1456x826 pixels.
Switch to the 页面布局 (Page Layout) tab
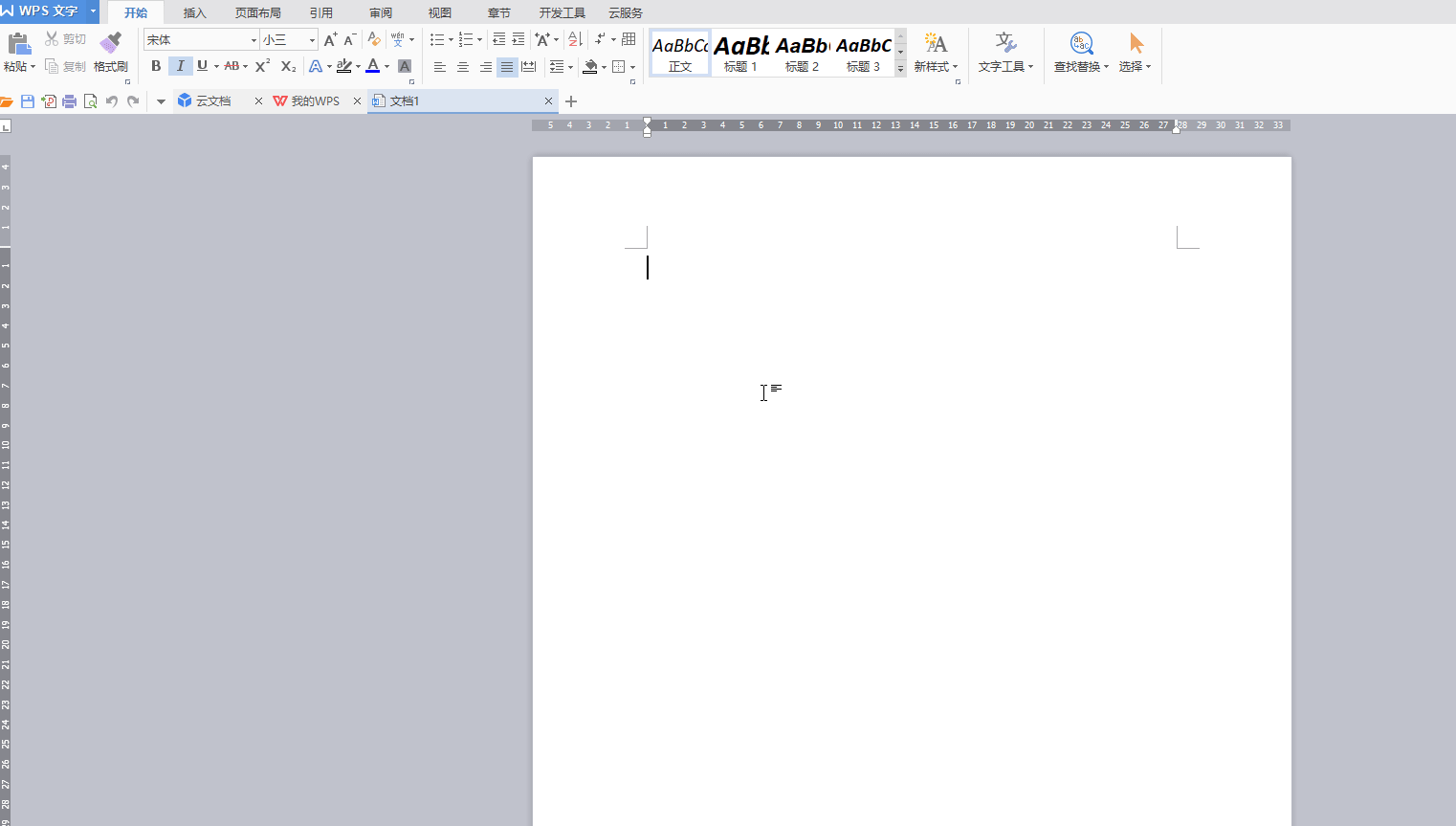[x=258, y=12]
